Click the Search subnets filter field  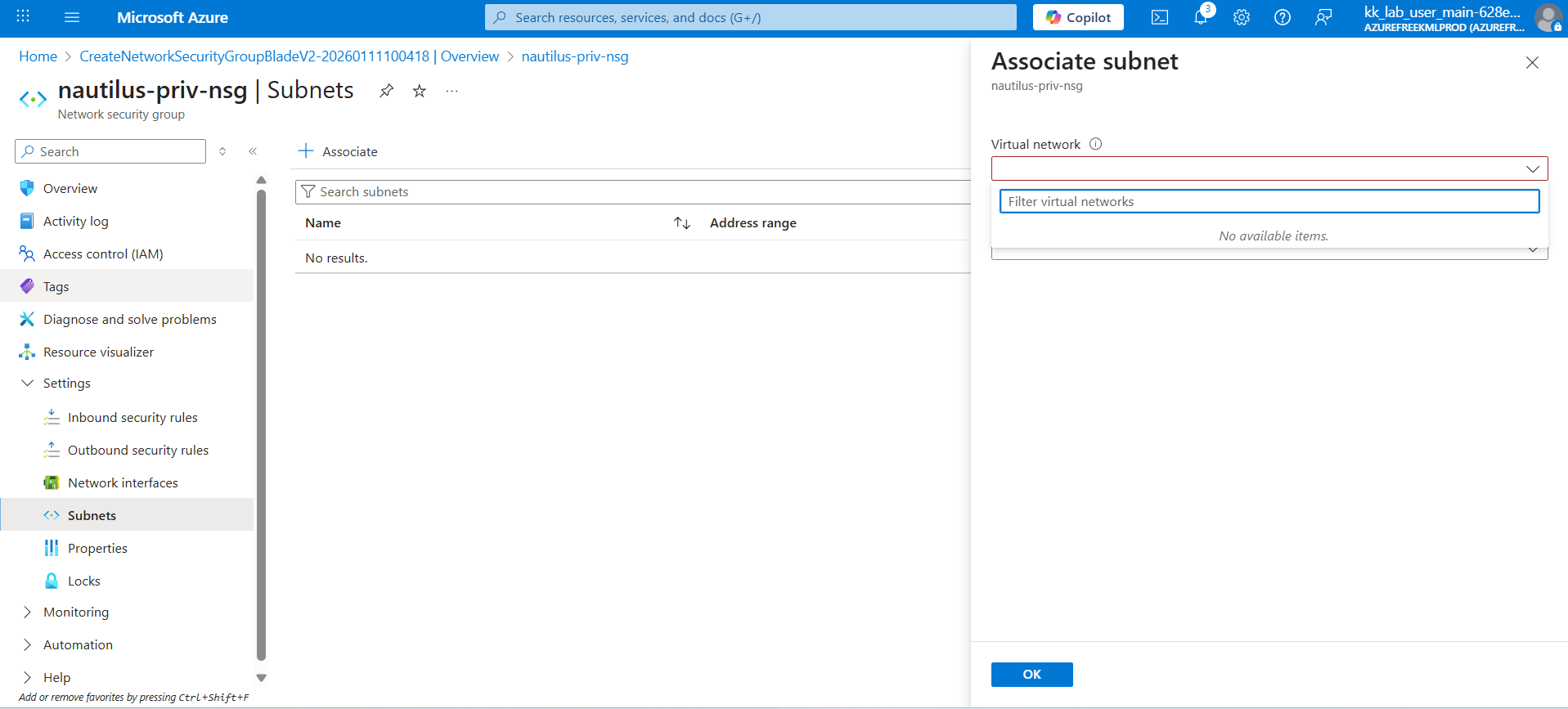[633, 191]
